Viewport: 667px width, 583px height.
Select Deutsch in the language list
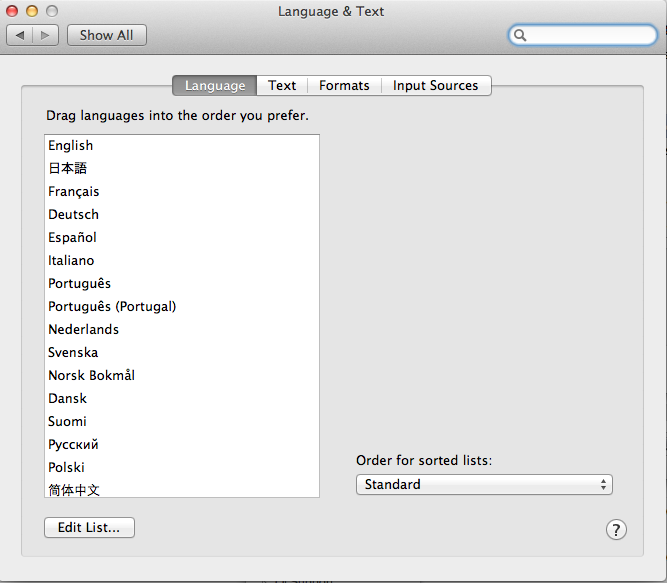click(x=73, y=214)
